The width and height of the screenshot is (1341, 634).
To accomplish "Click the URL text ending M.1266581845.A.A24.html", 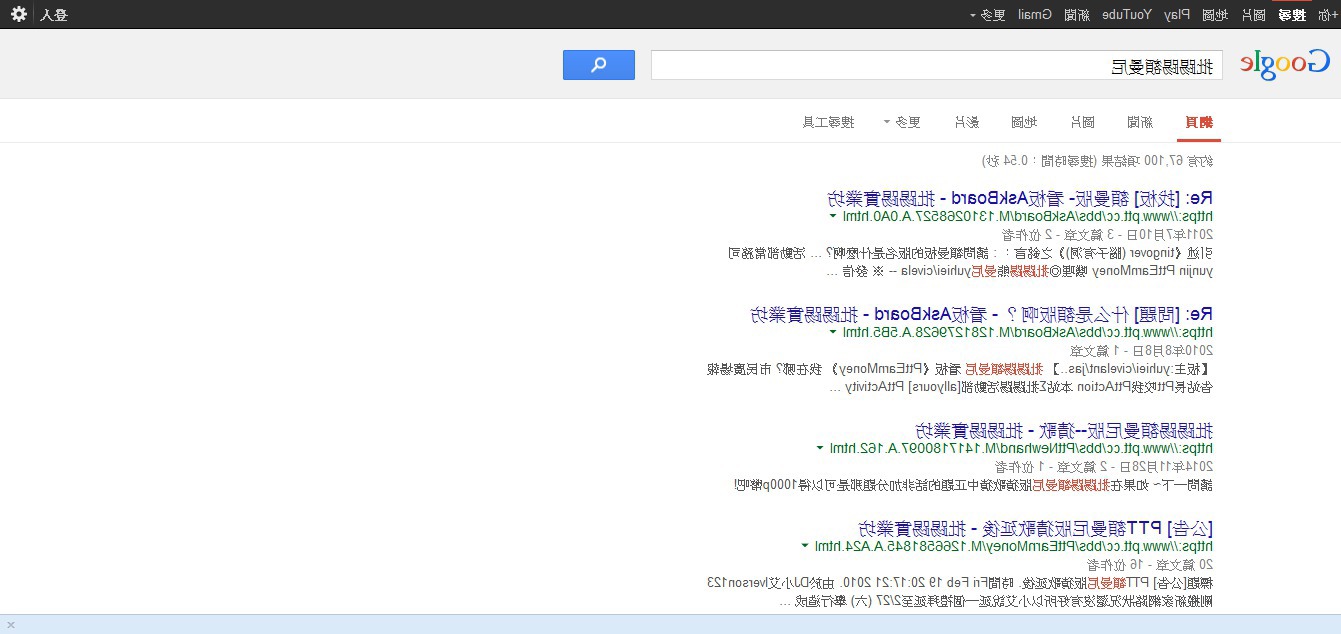I will pyautogui.click(x=1015, y=546).
